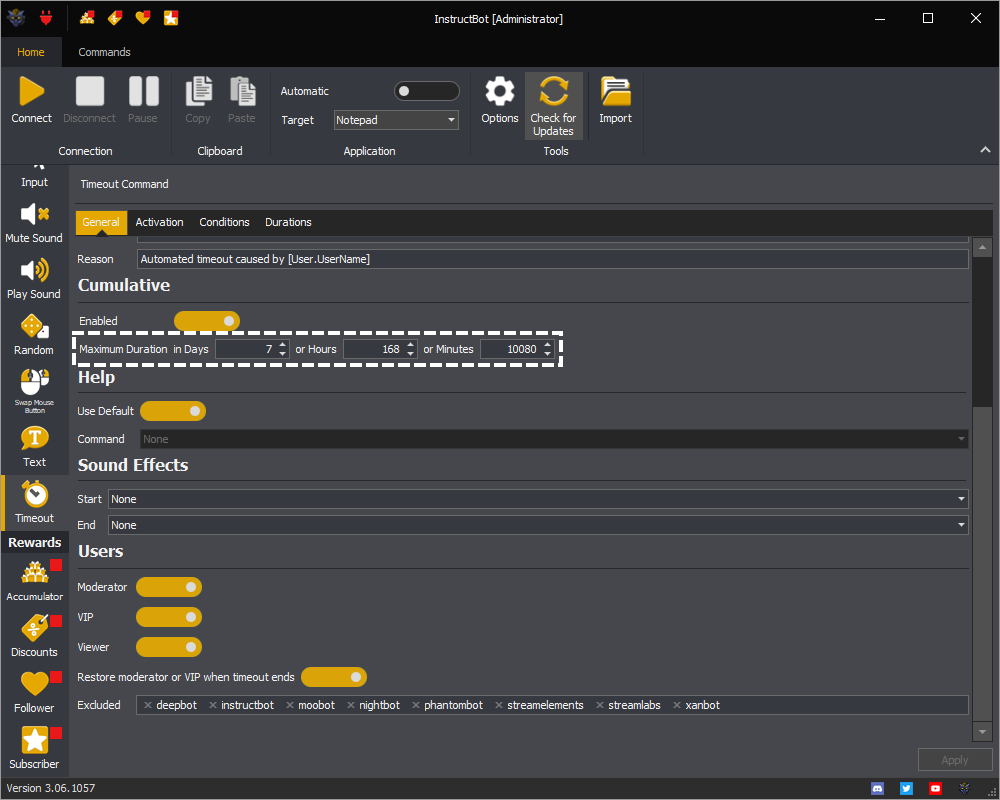Select Input command in sidebar
Viewport: 1000px width, 800px height.
(x=34, y=177)
